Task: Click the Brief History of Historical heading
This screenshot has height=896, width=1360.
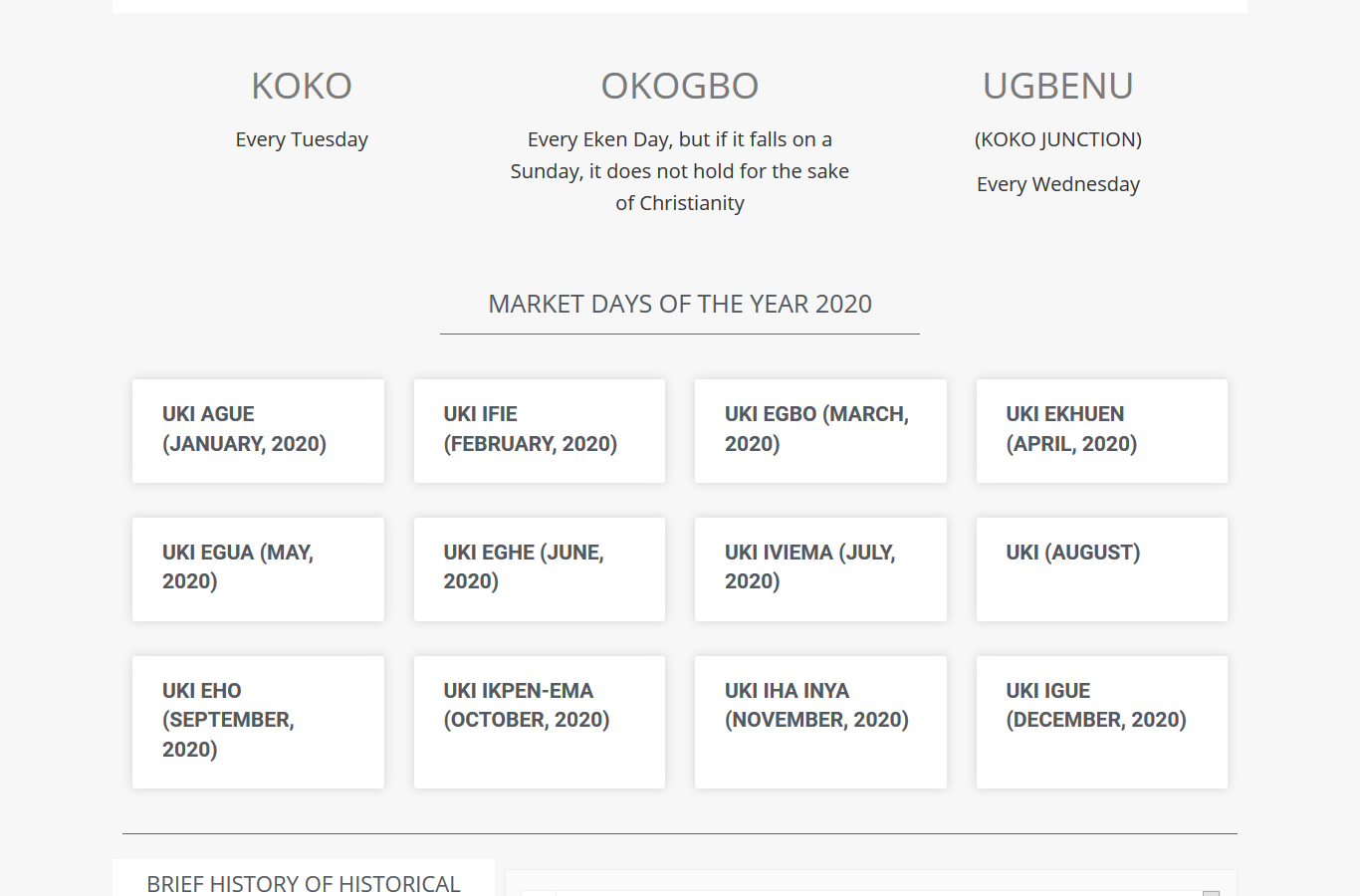Action: 303,883
